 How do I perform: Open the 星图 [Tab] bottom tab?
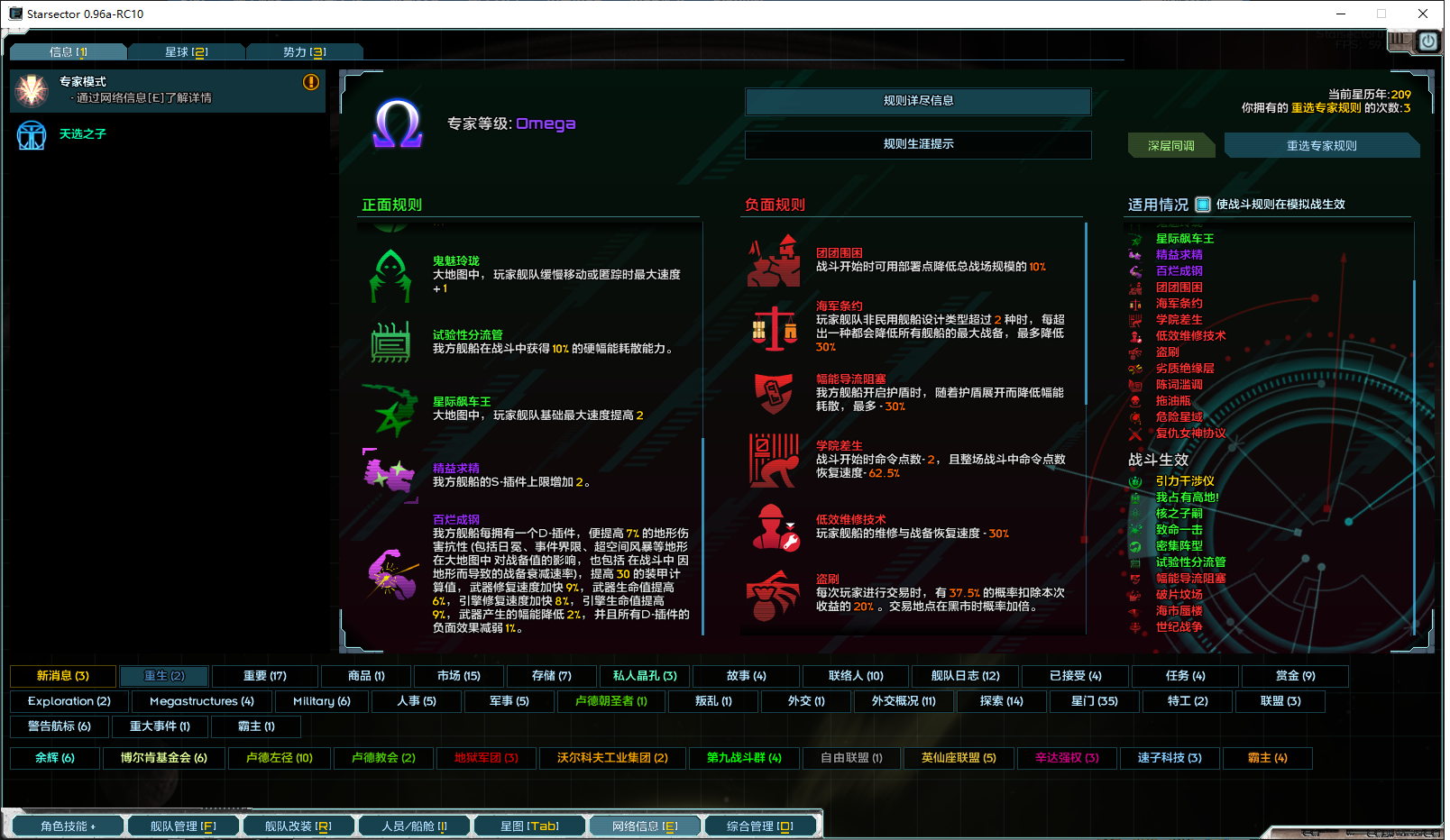(529, 826)
